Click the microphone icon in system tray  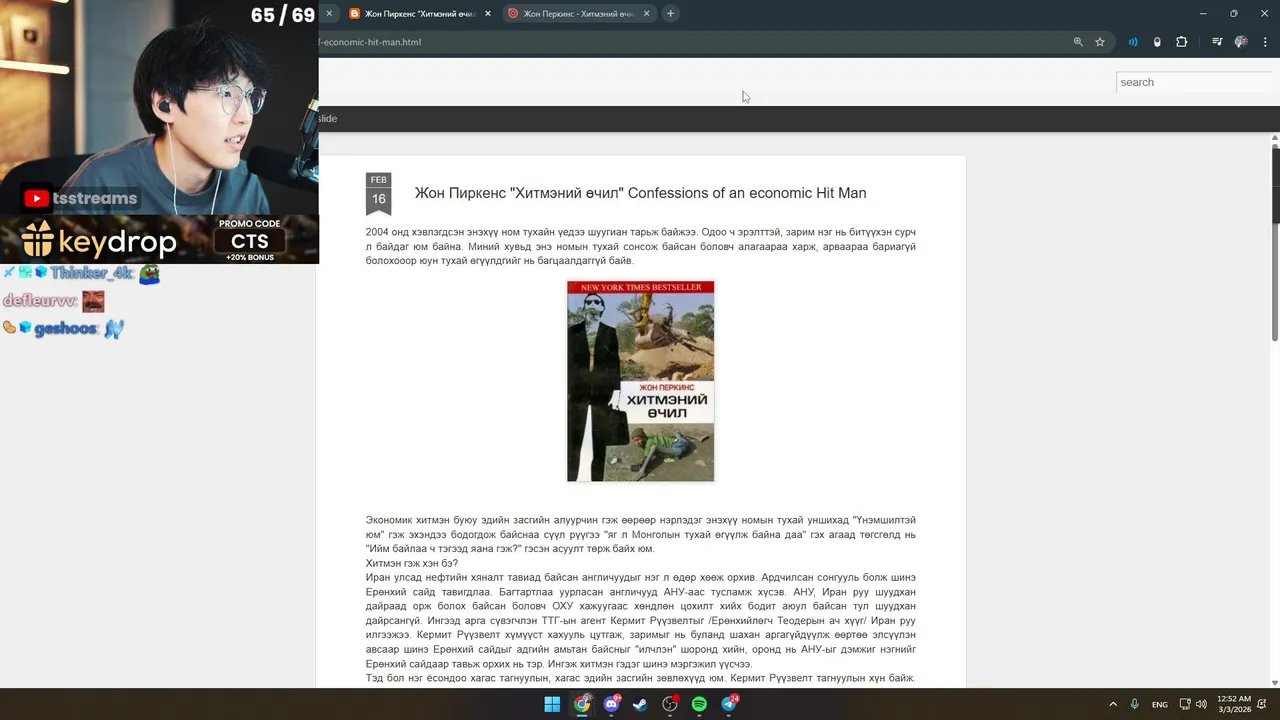(1134, 704)
